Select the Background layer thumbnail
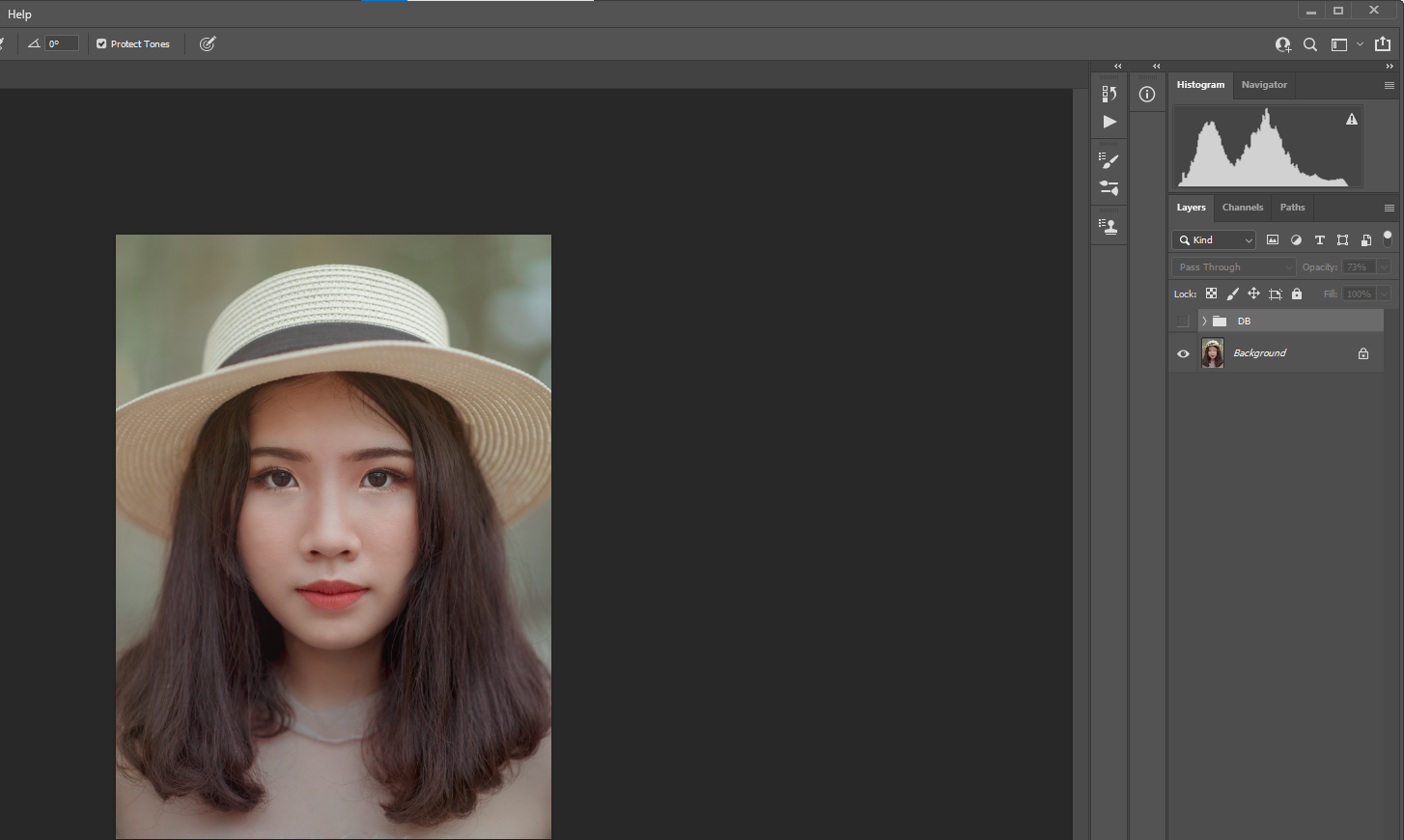This screenshot has width=1404, height=840. coord(1213,353)
